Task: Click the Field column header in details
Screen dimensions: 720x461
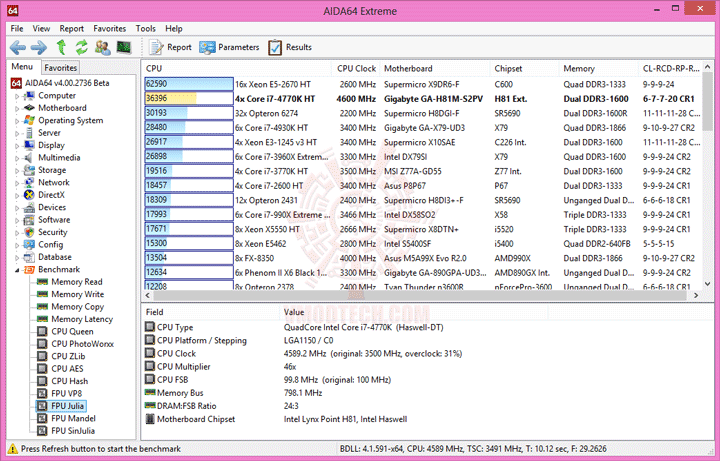Action: (211, 312)
